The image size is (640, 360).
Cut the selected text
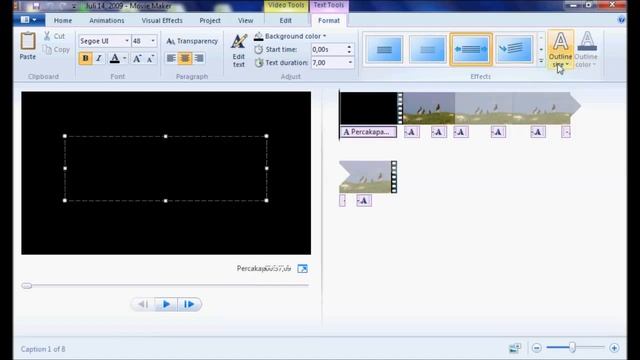[x=54, y=36]
